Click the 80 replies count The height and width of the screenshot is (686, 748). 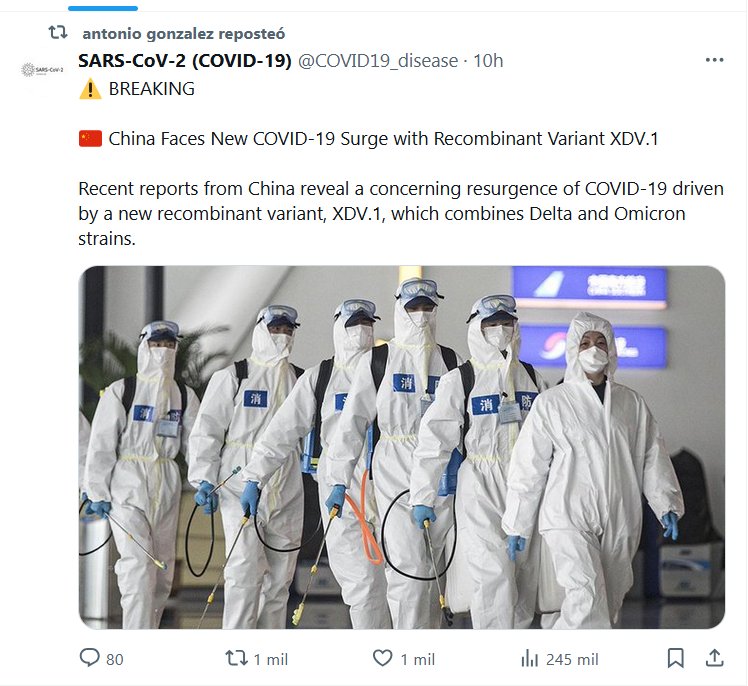[114, 659]
